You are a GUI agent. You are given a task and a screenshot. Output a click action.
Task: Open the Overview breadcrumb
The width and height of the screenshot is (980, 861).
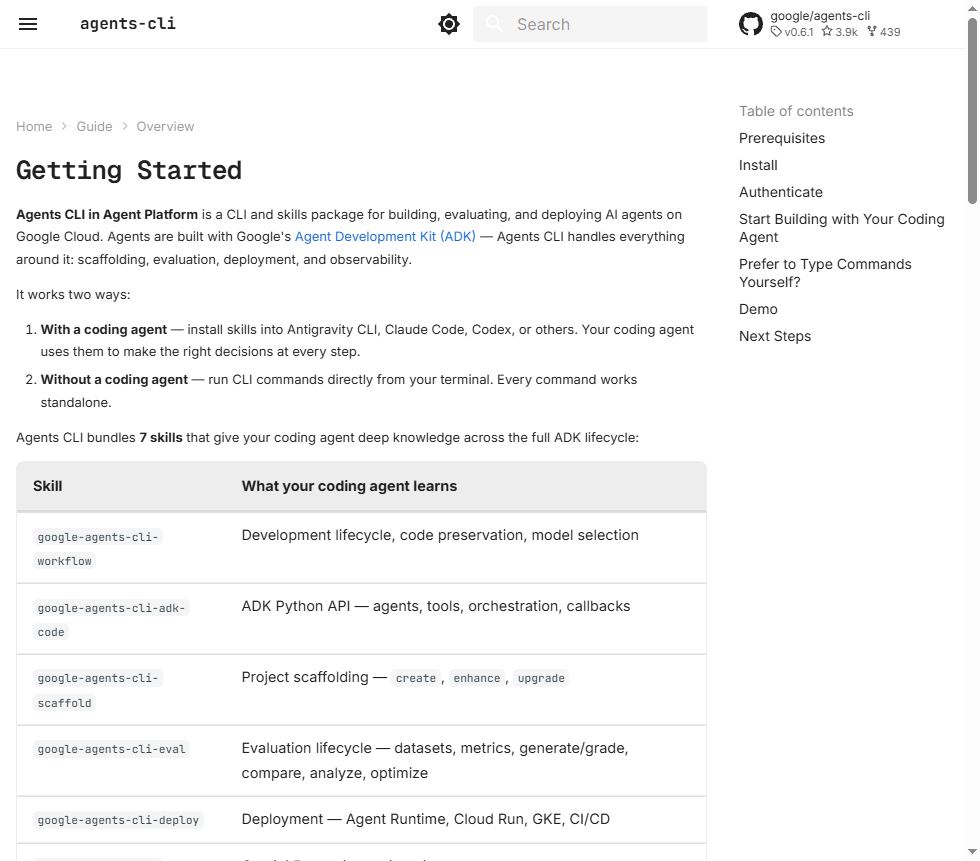point(166,127)
